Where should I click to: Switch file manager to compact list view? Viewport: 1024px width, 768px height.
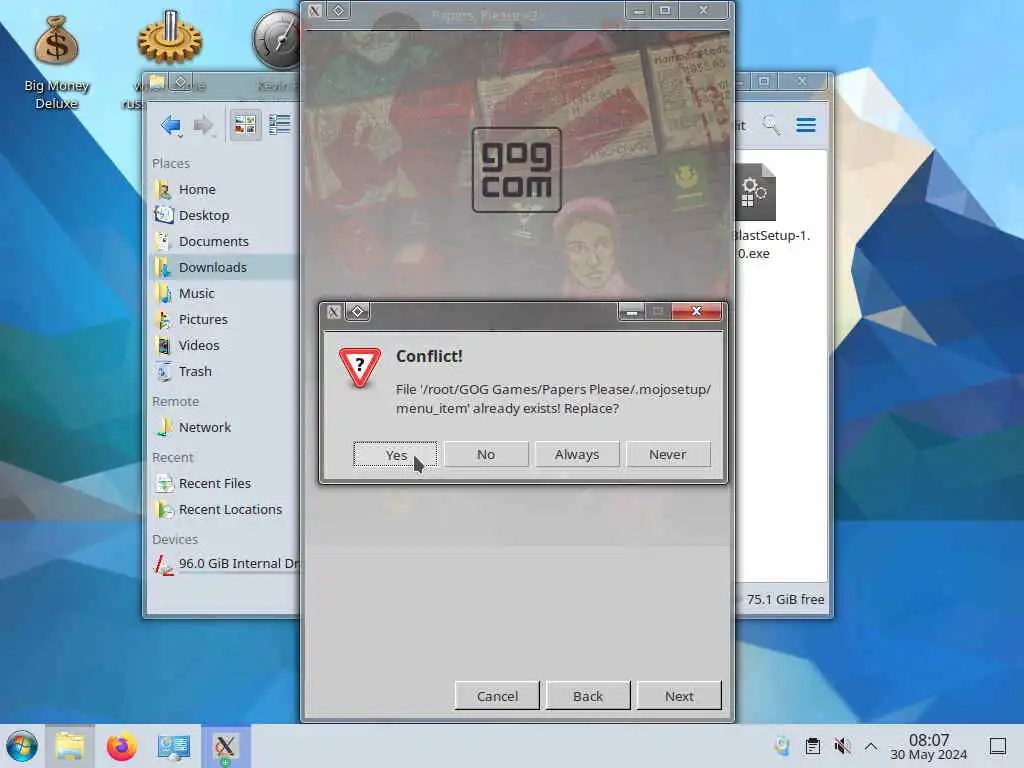pyautogui.click(x=280, y=125)
